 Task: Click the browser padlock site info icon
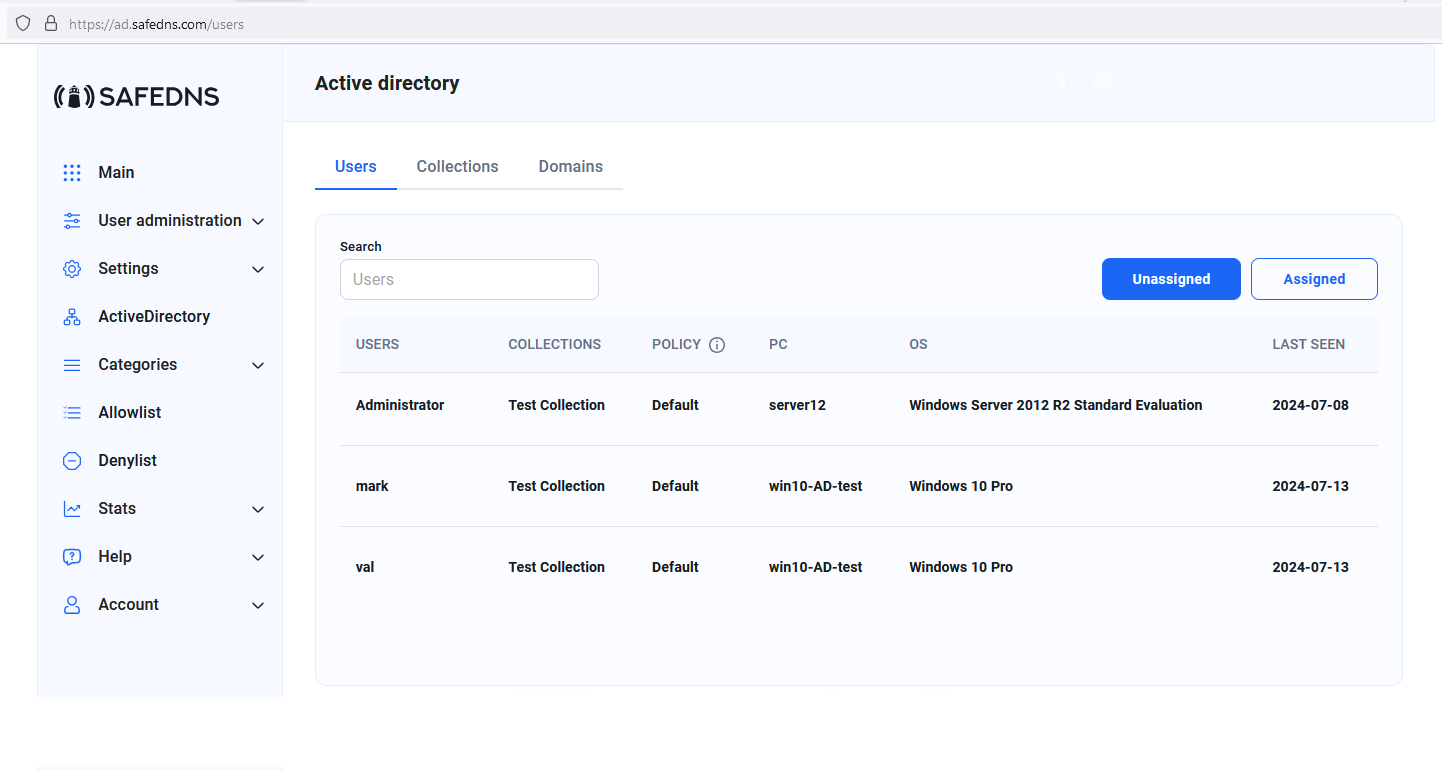(x=51, y=23)
